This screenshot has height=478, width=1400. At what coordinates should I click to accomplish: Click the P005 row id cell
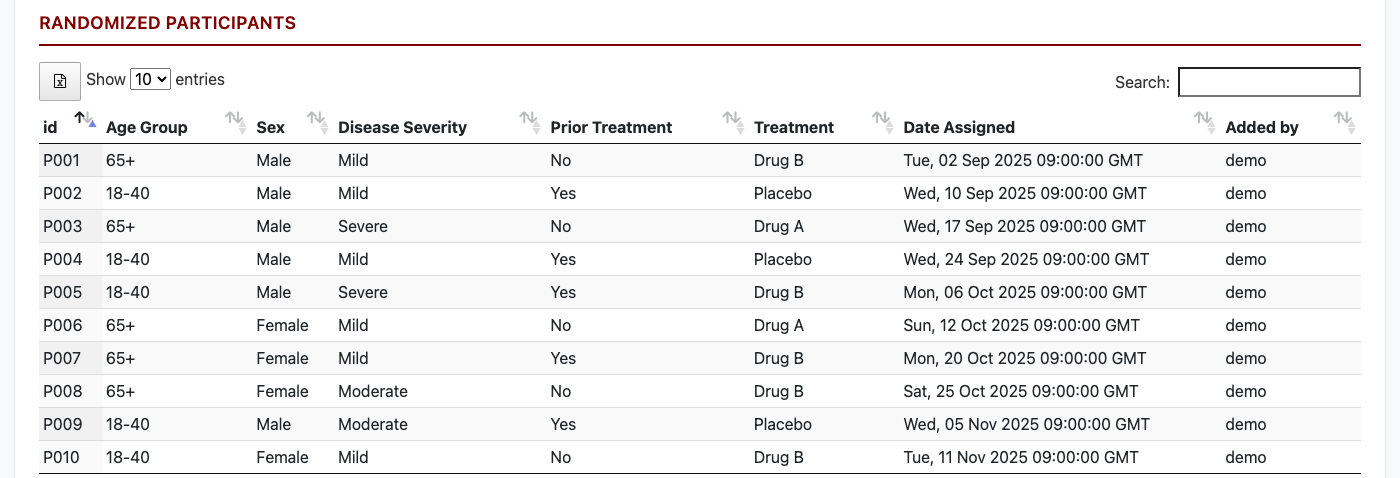[62, 292]
